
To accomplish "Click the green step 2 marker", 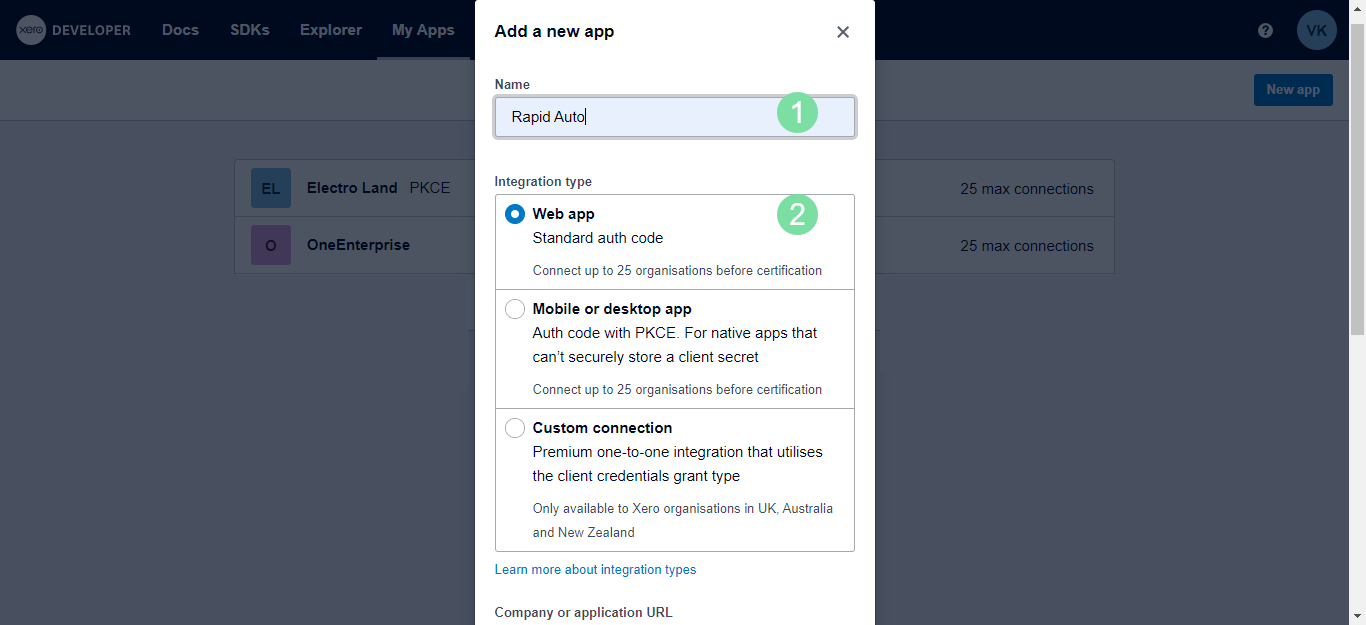I will point(797,214).
